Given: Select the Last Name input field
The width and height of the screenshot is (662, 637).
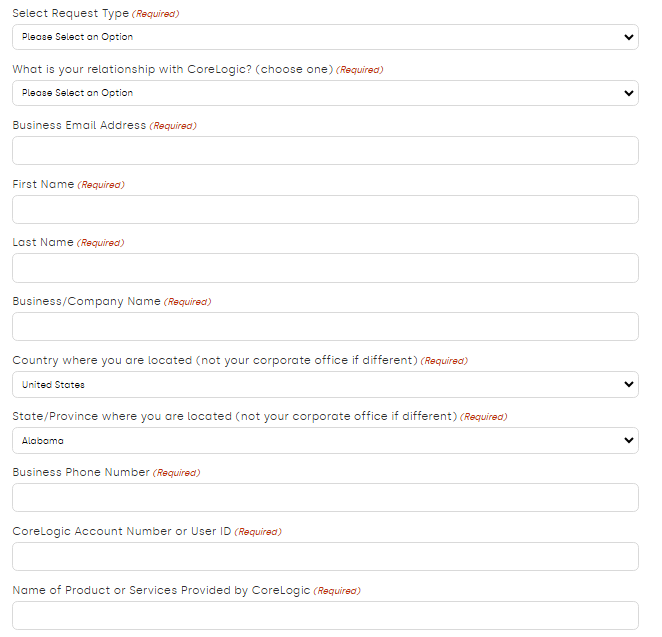Looking at the screenshot, I should click(x=325, y=268).
